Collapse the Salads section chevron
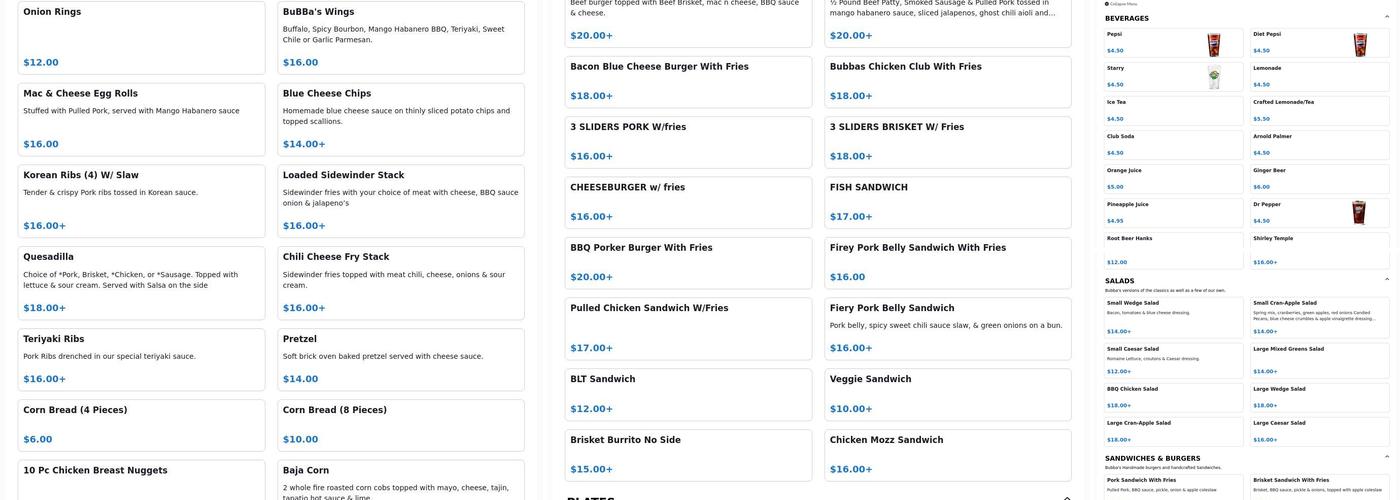Viewport: 1400px width, 500px height. (x=1387, y=280)
